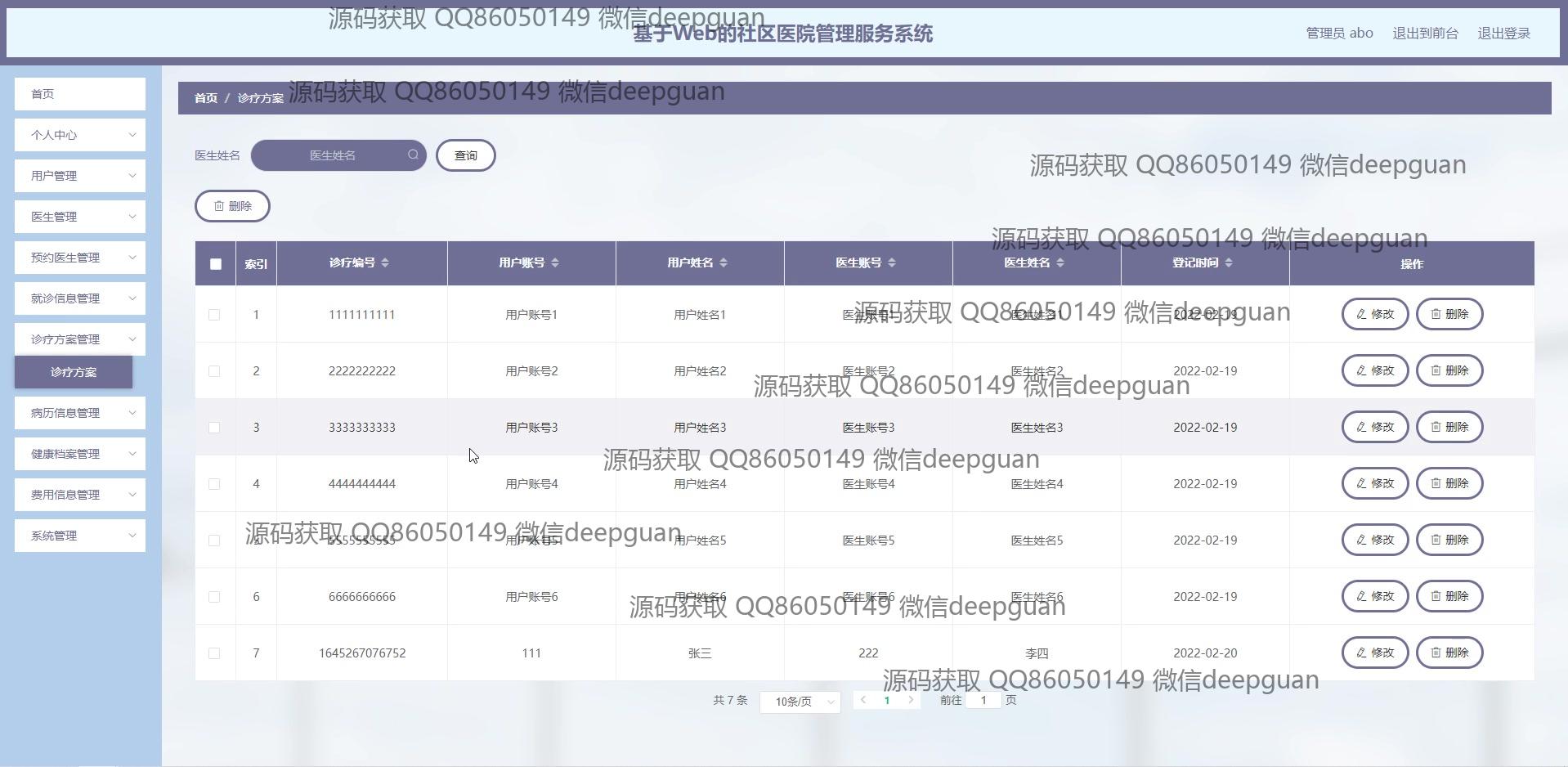Check the checkbox for row 1

tap(214, 315)
